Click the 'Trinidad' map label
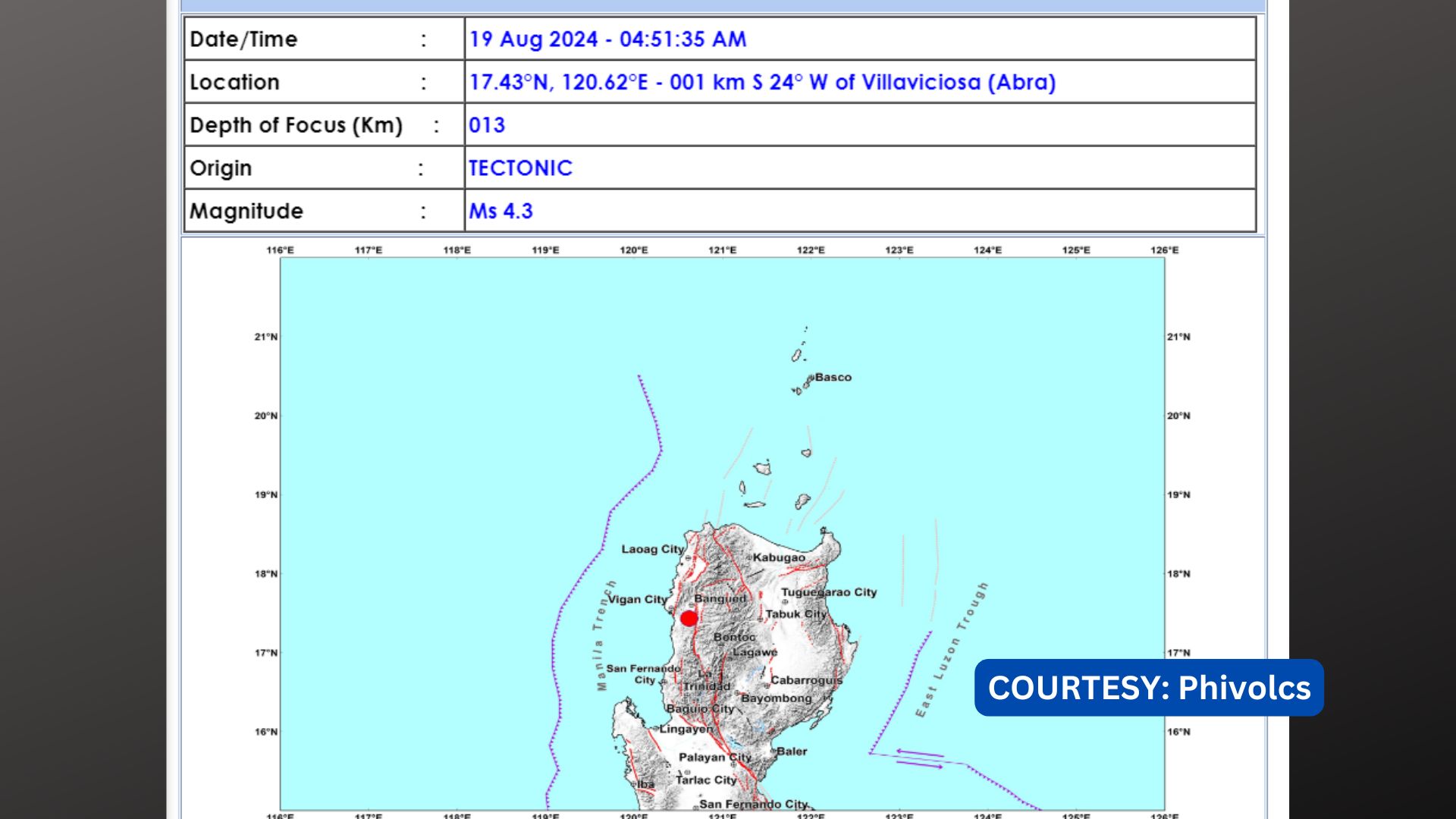Viewport: 1456px width, 819px height. (x=707, y=686)
